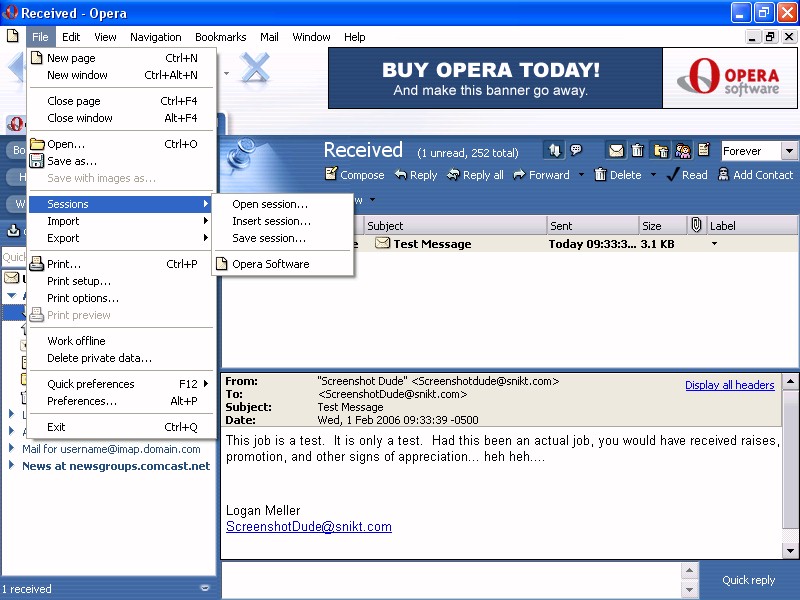Image resolution: width=800 pixels, height=600 pixels.
Task: Click Reply all in the mail toolbar
Action: pyautogui.click(x=475, y=175)
